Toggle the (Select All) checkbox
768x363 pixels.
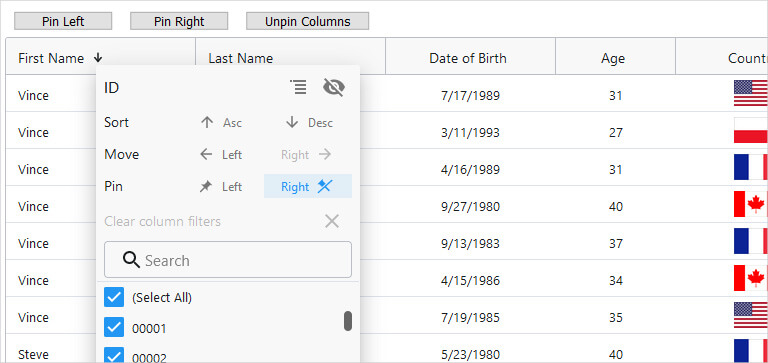(x=114, y=297)
